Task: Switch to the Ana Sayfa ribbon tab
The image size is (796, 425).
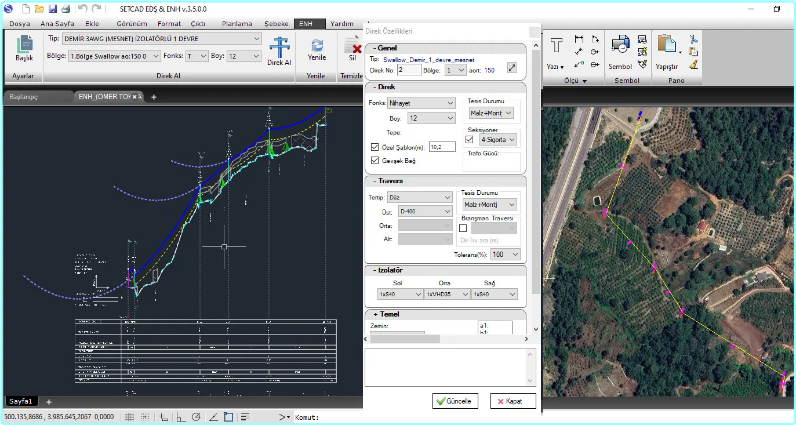Action: click(57, 23)
